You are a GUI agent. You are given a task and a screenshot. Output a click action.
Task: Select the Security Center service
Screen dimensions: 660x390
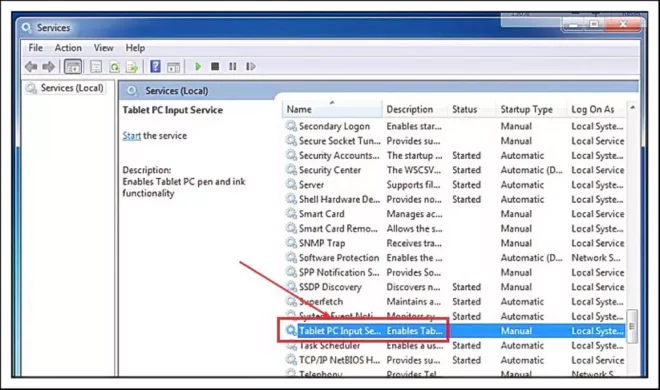click(455, 170)
